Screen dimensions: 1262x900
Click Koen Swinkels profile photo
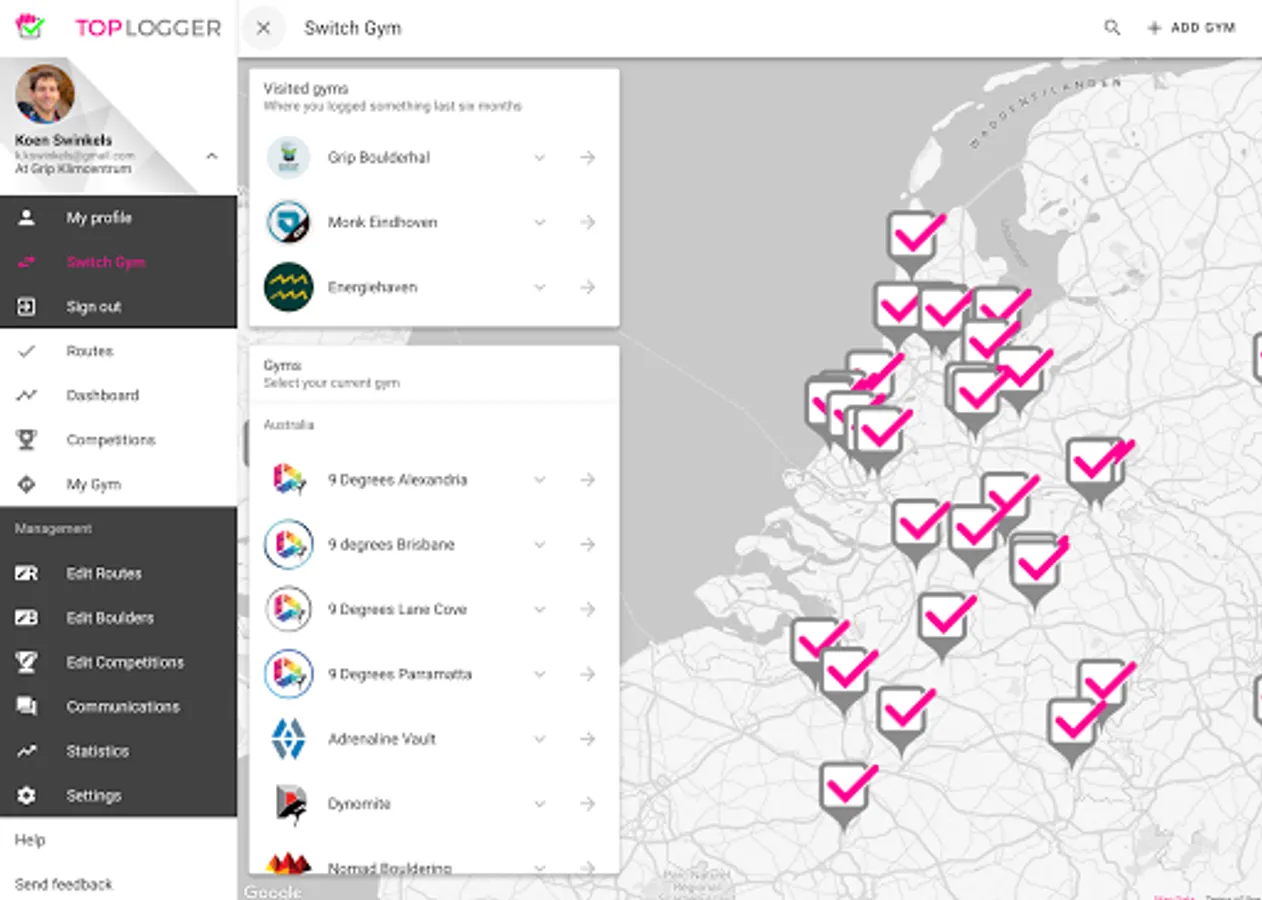coord(45,94)
